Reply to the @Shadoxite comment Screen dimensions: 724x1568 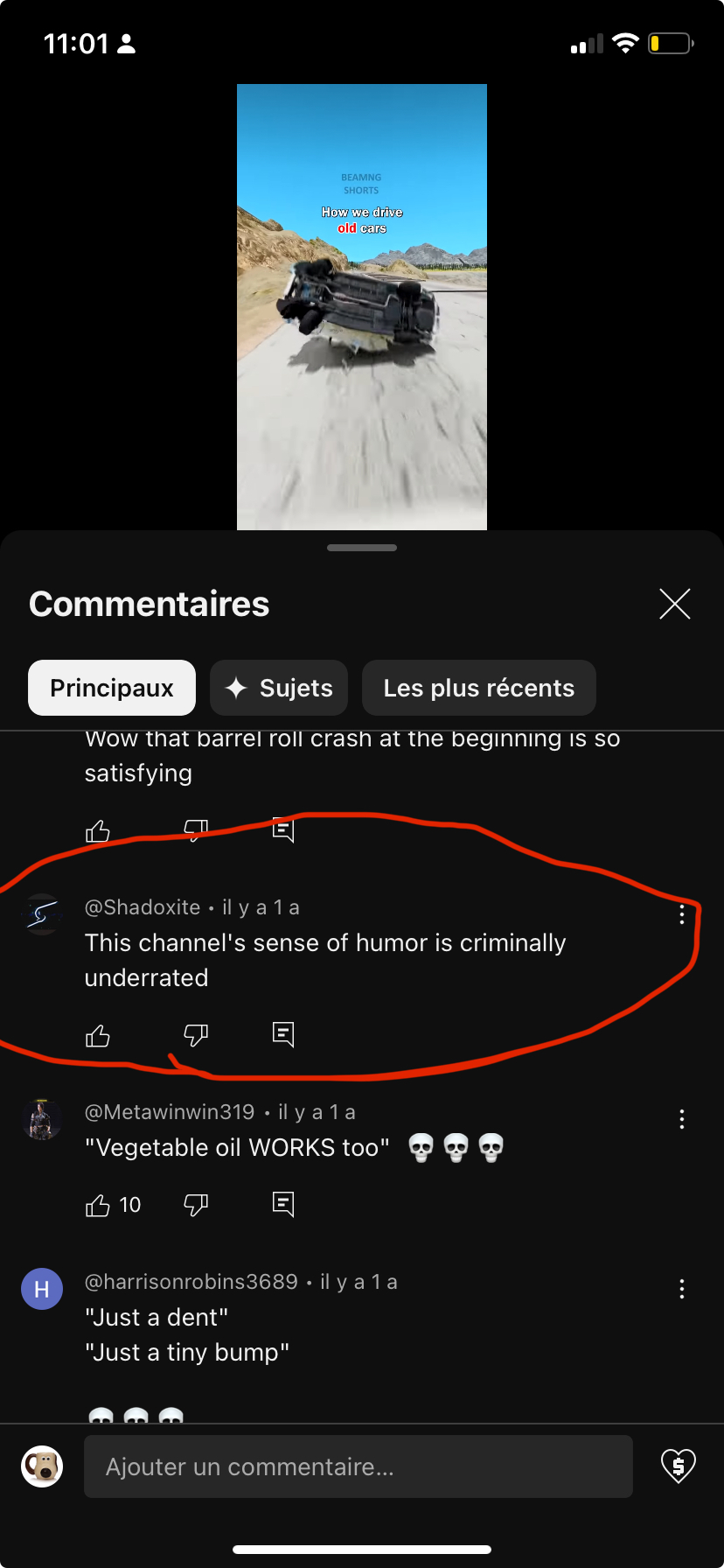click(x=283, y=1035)
